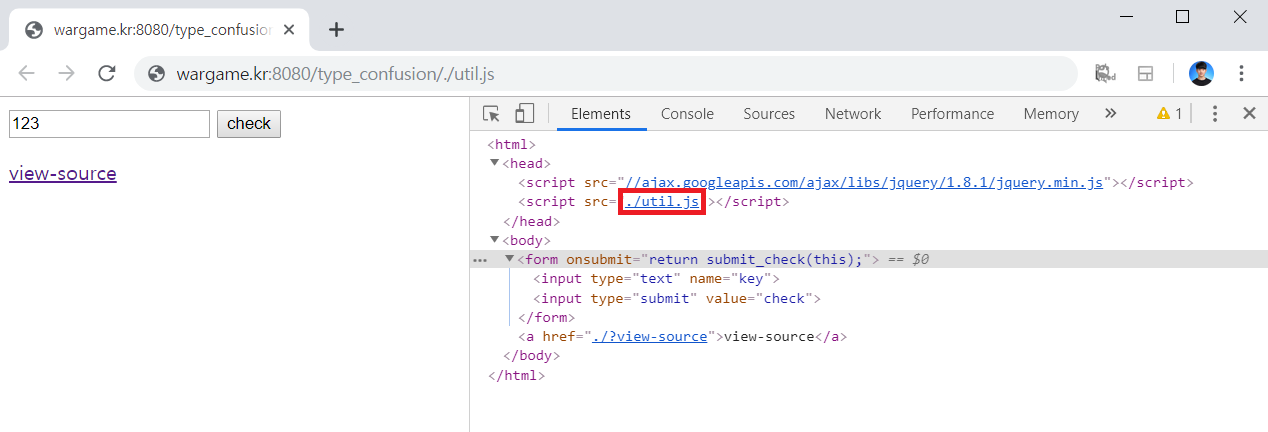1268x432 pixels.
Task: Click the view-source link on the page
Action: (63, 174)
